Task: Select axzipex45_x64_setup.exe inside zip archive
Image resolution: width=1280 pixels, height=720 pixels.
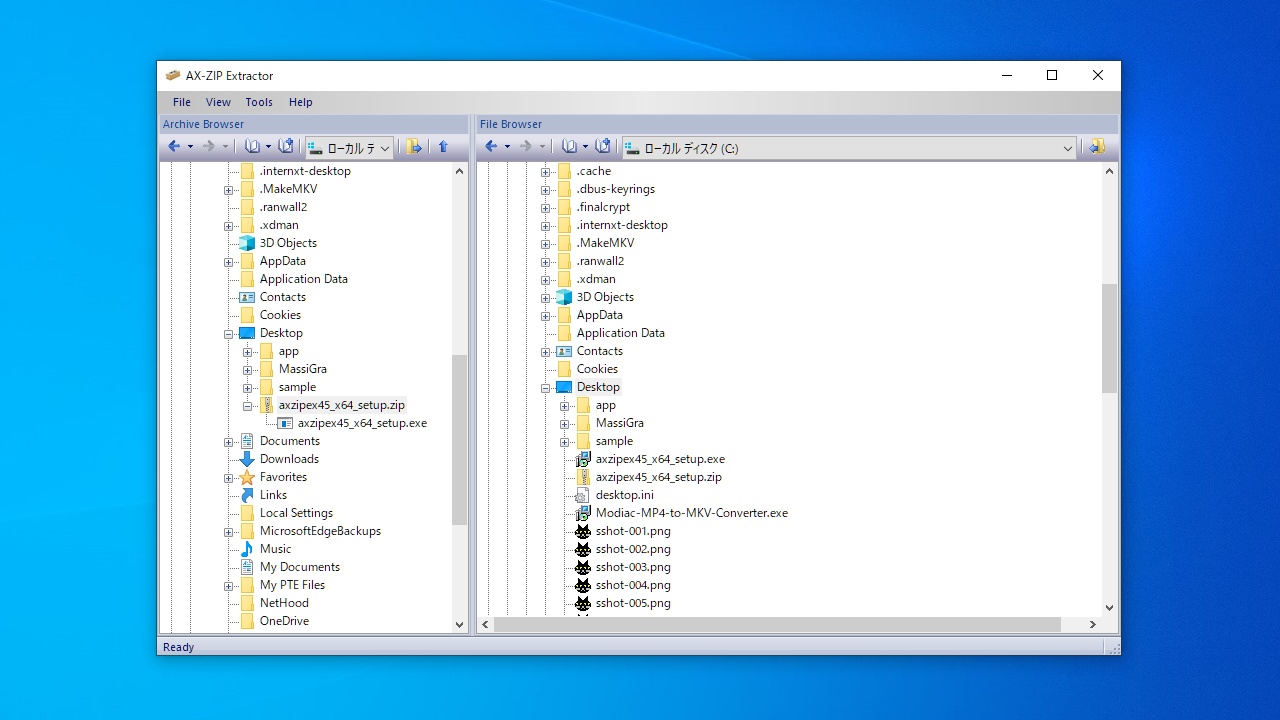Action: [x=362, y=423]
